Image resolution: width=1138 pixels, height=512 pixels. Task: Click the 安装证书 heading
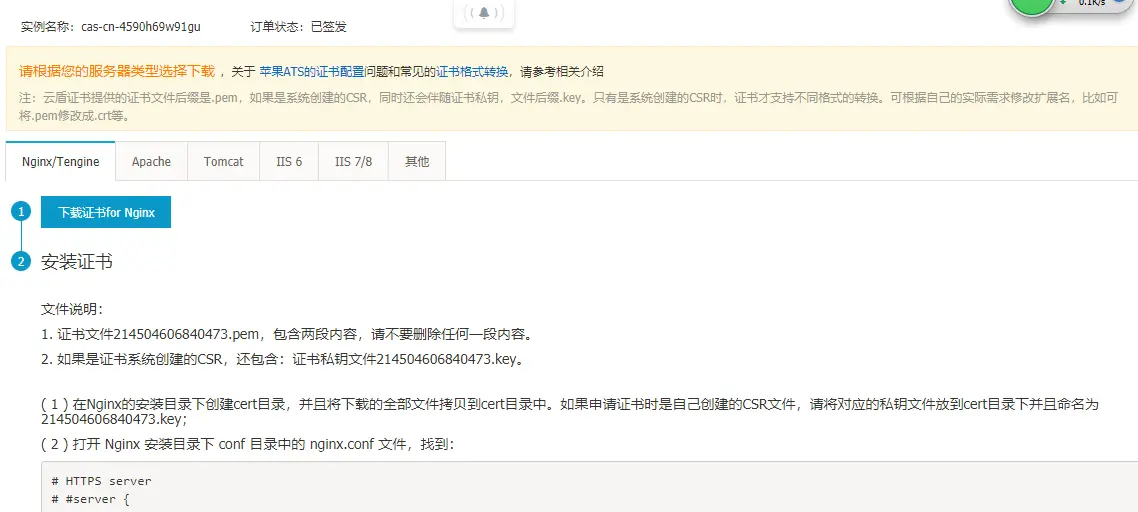coord(77,262)
